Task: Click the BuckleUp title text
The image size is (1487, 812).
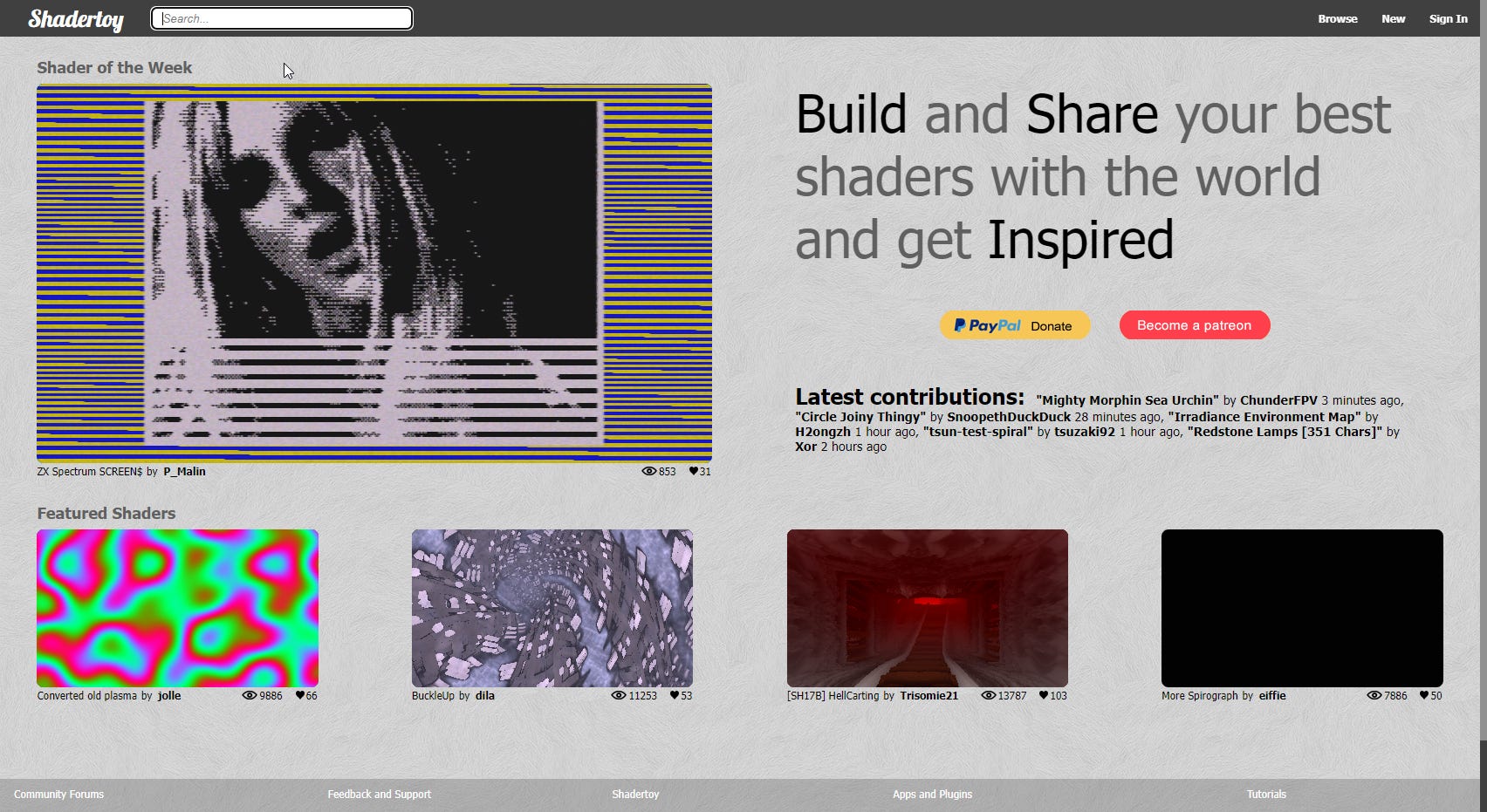Action: pos(434,695)
